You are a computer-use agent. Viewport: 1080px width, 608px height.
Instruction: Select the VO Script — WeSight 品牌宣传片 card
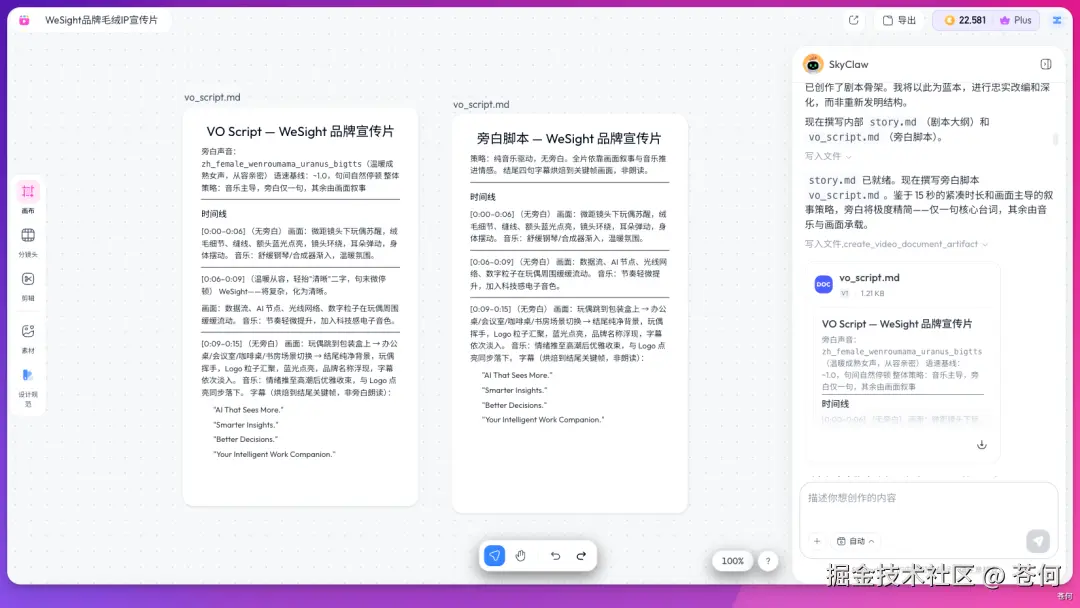tap(300, 307)
